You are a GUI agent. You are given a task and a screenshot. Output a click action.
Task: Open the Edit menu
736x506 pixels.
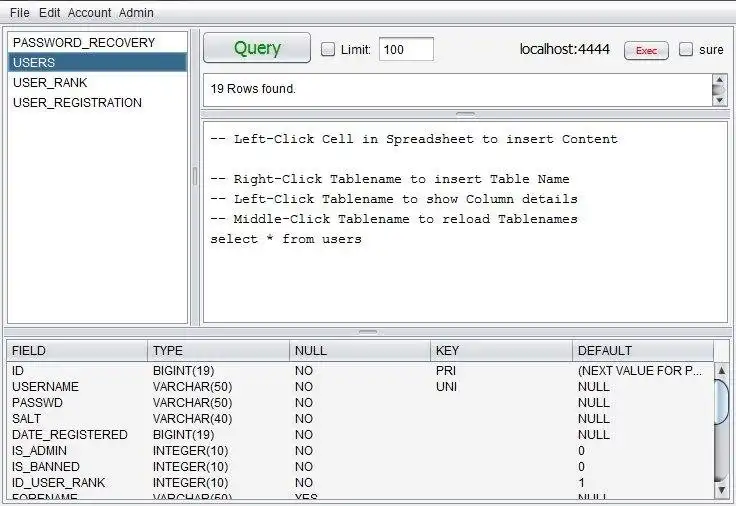(49, 13)
